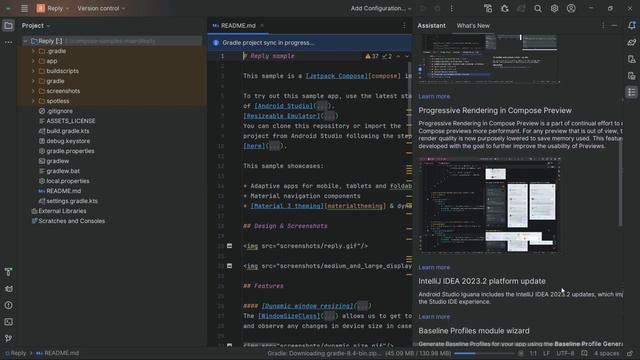Open More tool windows ellipsis in left bar
Screen dimensions: 640x360
[8, 42]
